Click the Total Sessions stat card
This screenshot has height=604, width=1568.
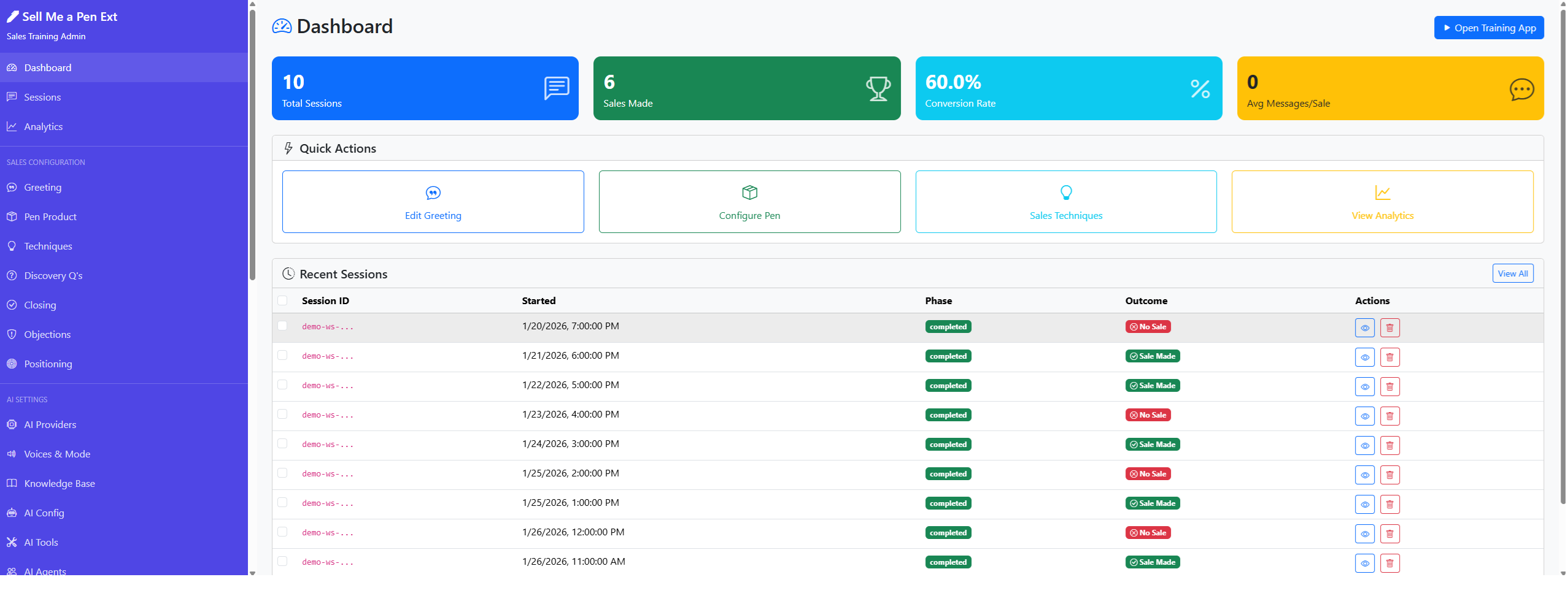click(425, 88)
